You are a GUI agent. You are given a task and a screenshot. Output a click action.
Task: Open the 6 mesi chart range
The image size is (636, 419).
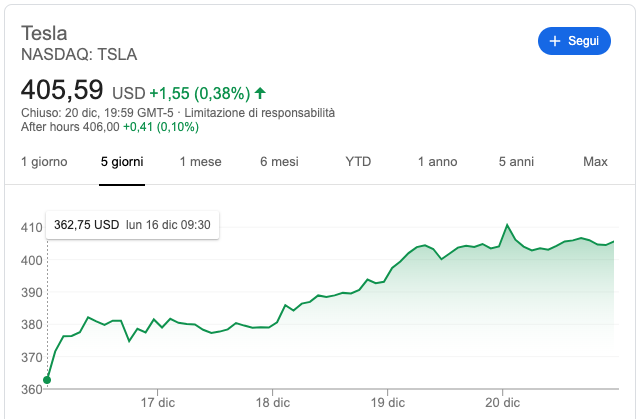point(279,161)
